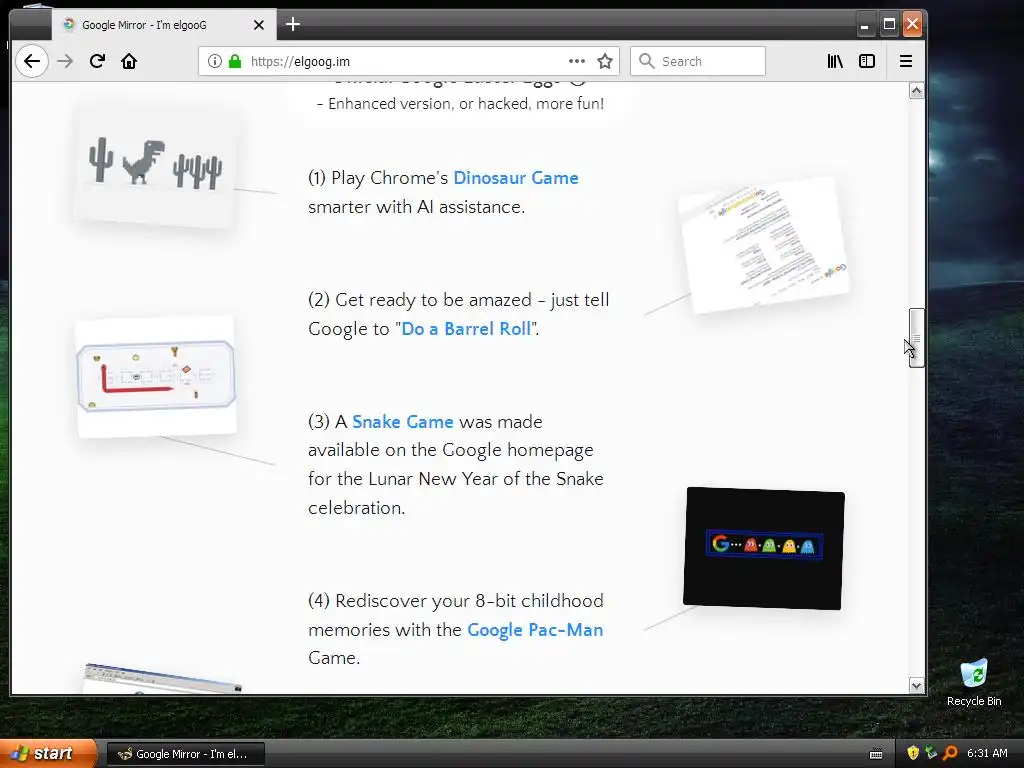Focus the Search box in toolbar

point(697,61)
